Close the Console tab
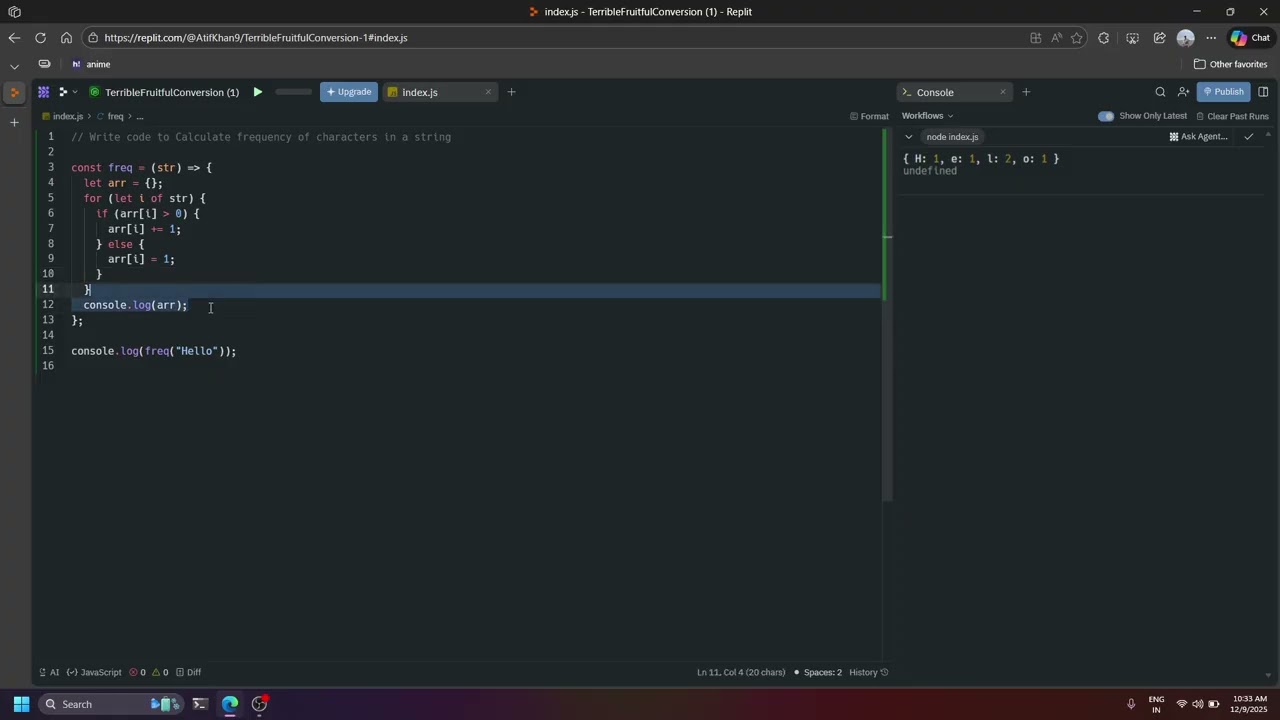Image resolution: width=1280 pixels, height=720 pixels. [x=1003, y=92]
